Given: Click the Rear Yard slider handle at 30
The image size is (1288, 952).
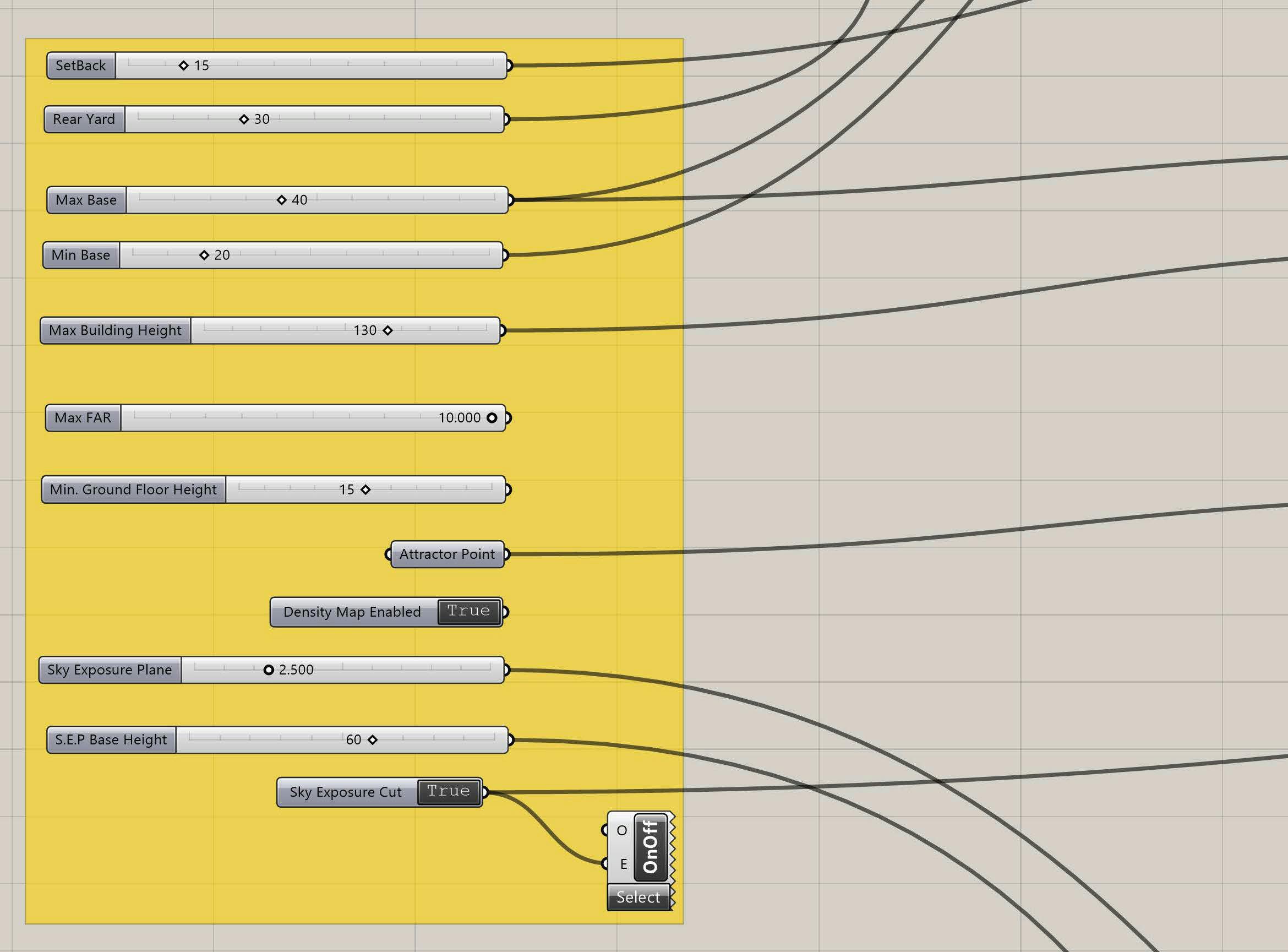Looking at the screenshot, I should click(x=244, y=119).
